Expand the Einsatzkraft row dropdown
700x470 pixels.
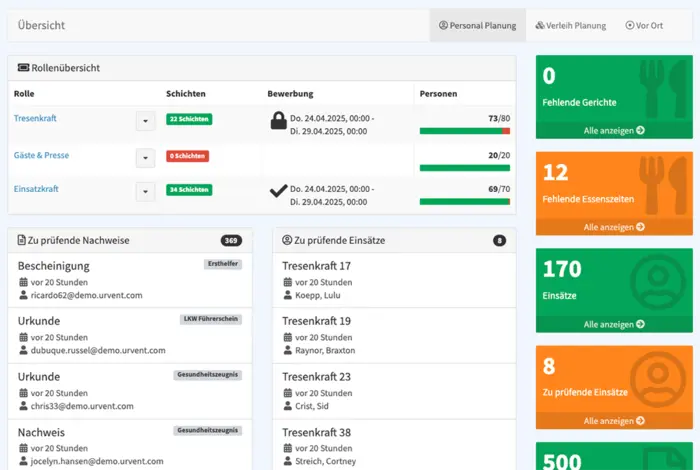coord(146,192)
